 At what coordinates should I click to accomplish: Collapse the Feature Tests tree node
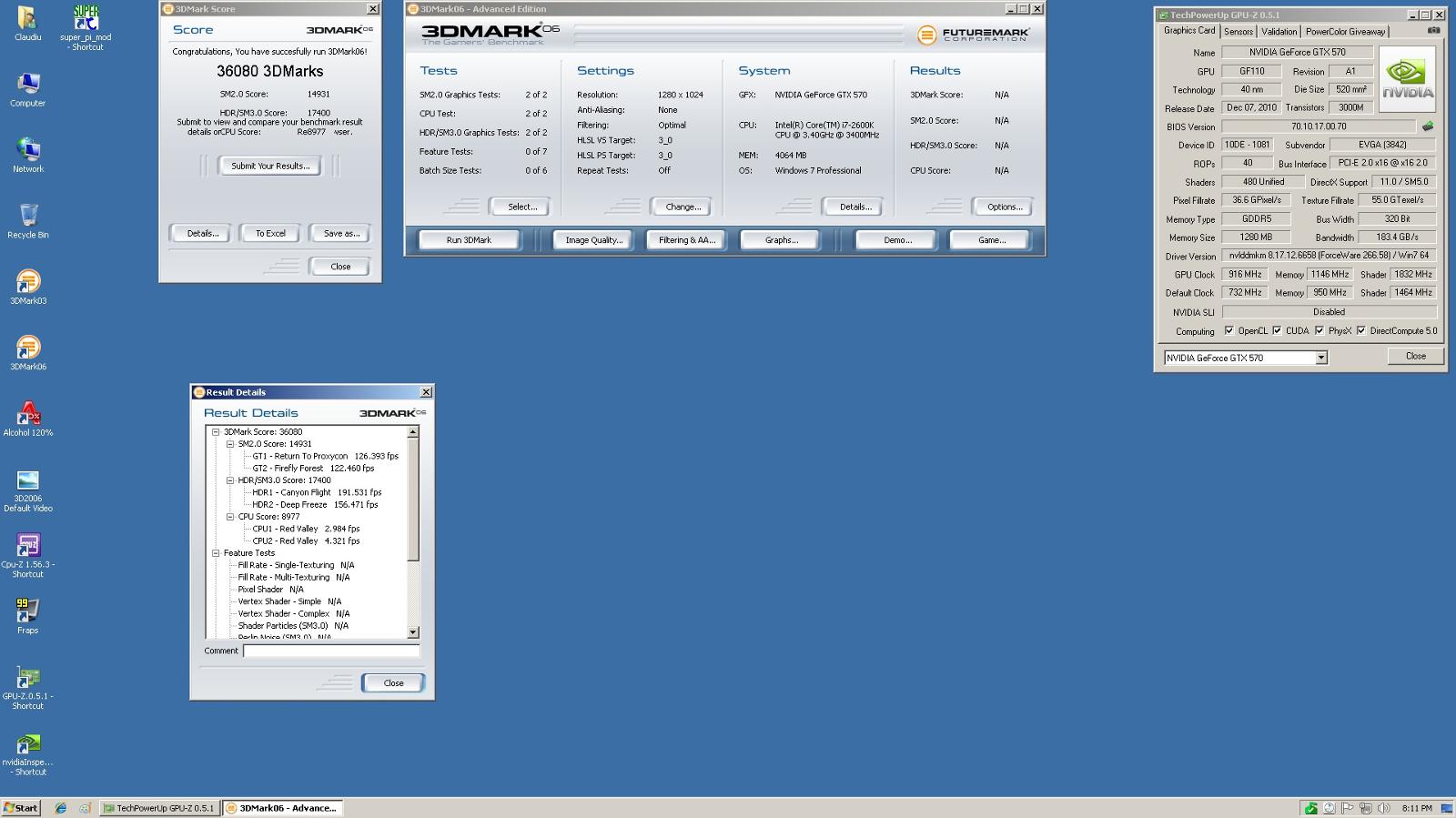[x=216, y=553]
